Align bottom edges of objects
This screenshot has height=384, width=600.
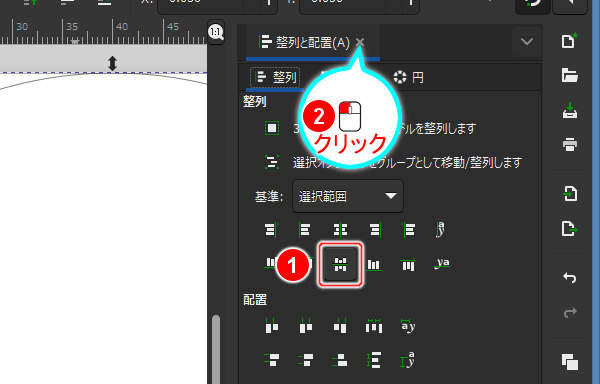click(x=373, y=264)
